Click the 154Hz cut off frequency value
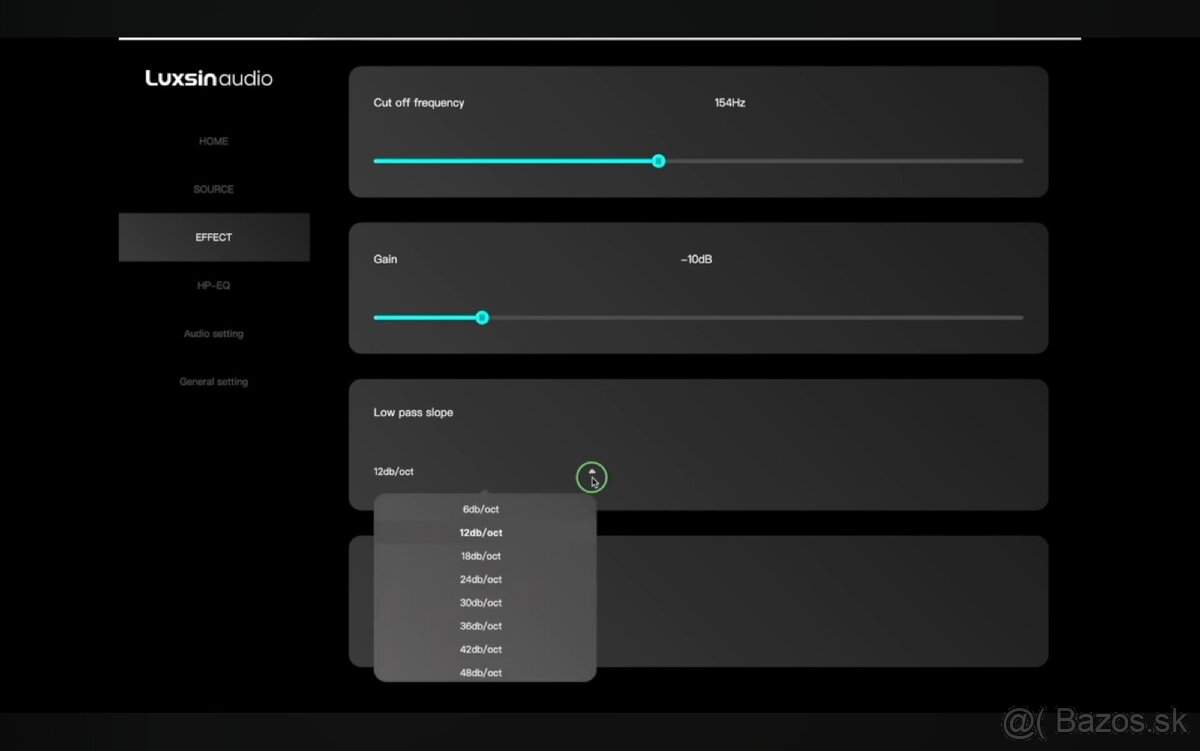The height and width of the screenshot is (751, 1200). click(729, 103)
